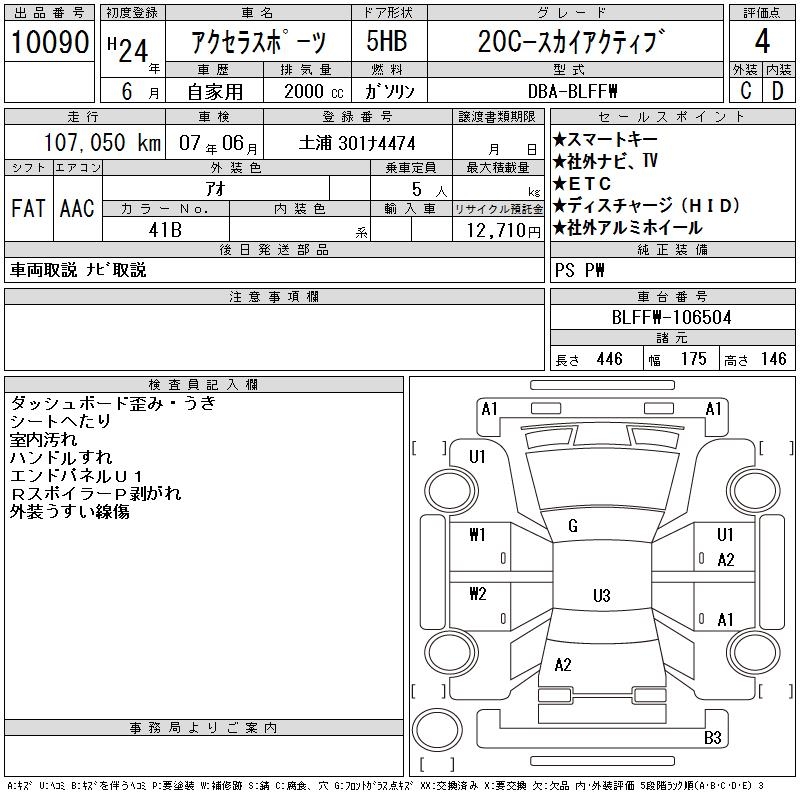This screenshot has width=800, height=800.
Task: Click the overall evaluation score 4
Action: [x=762, y=41]
